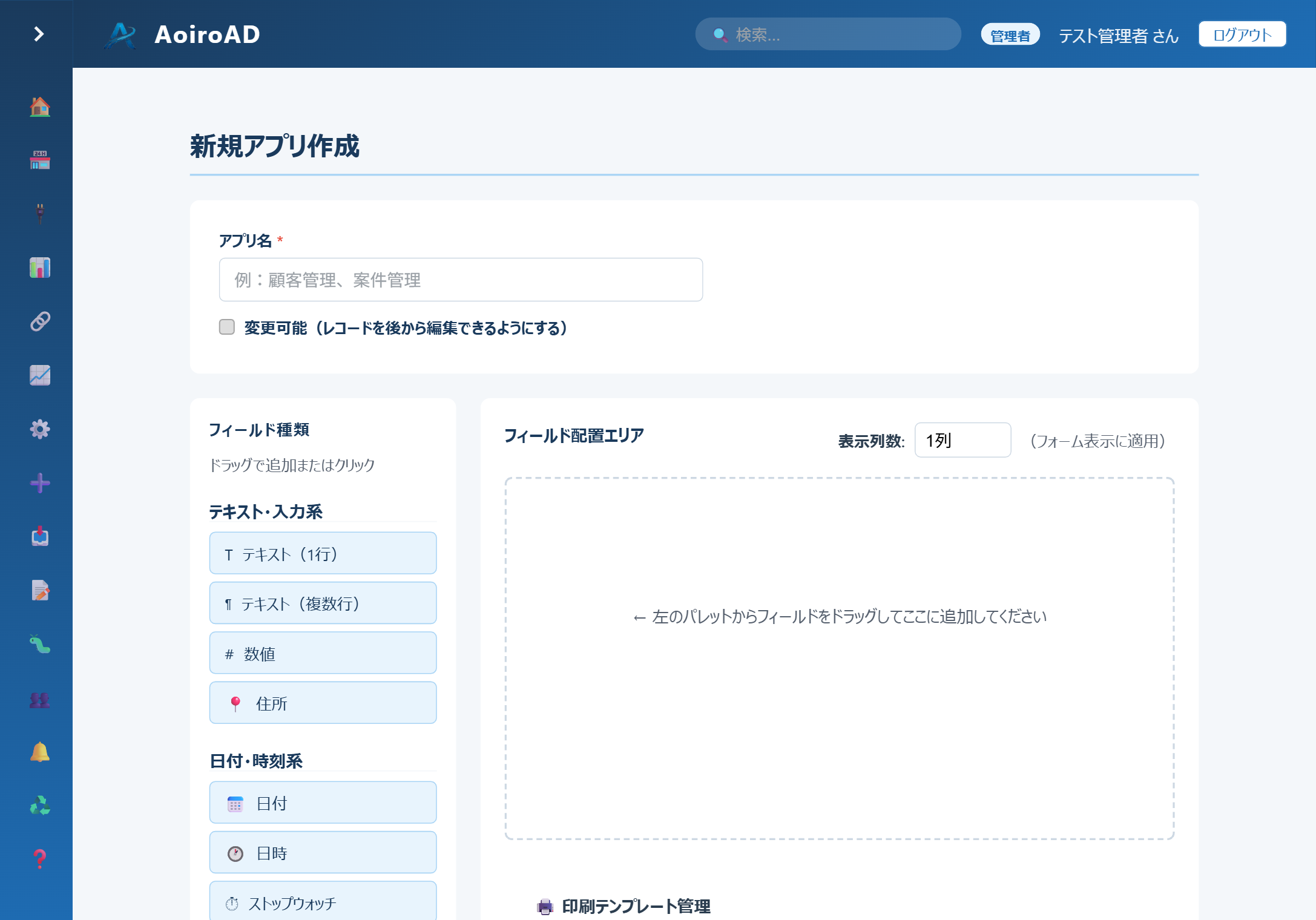Click the 管理者 badge

[1010, 35]
